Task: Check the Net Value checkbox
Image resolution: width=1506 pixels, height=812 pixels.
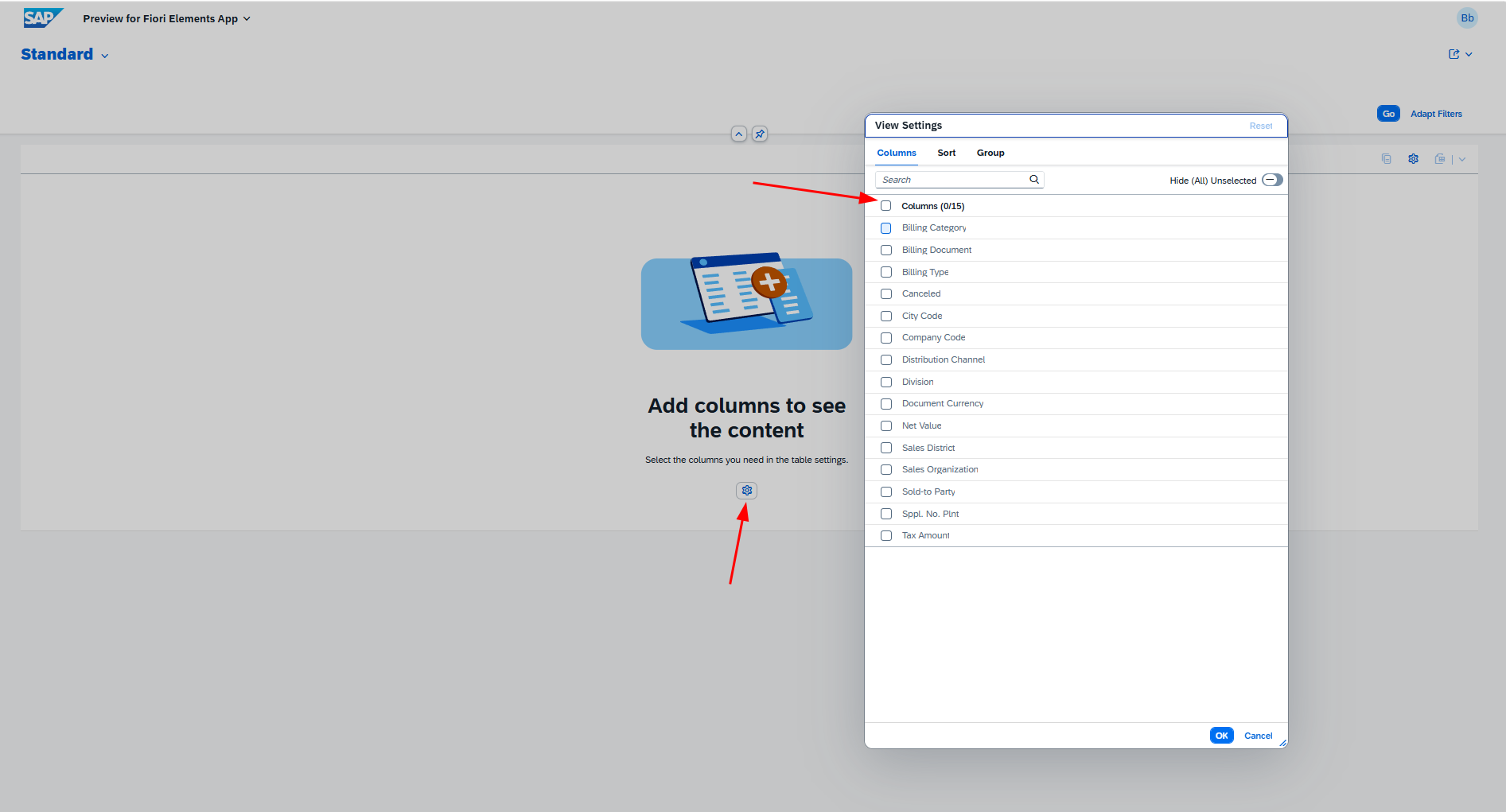Action: click(x=885, y=426)
